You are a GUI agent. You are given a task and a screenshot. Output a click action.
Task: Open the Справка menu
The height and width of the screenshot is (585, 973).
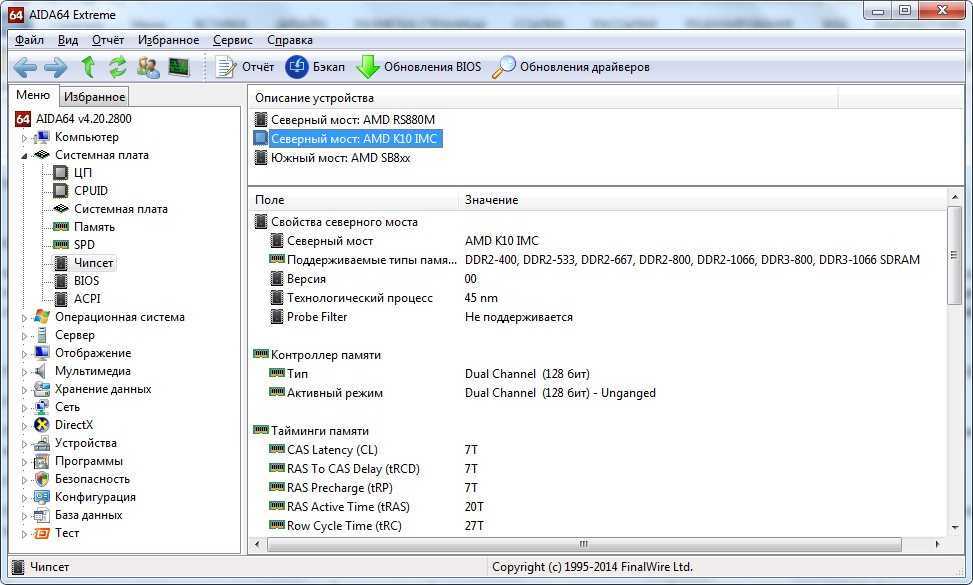[290, 40]
